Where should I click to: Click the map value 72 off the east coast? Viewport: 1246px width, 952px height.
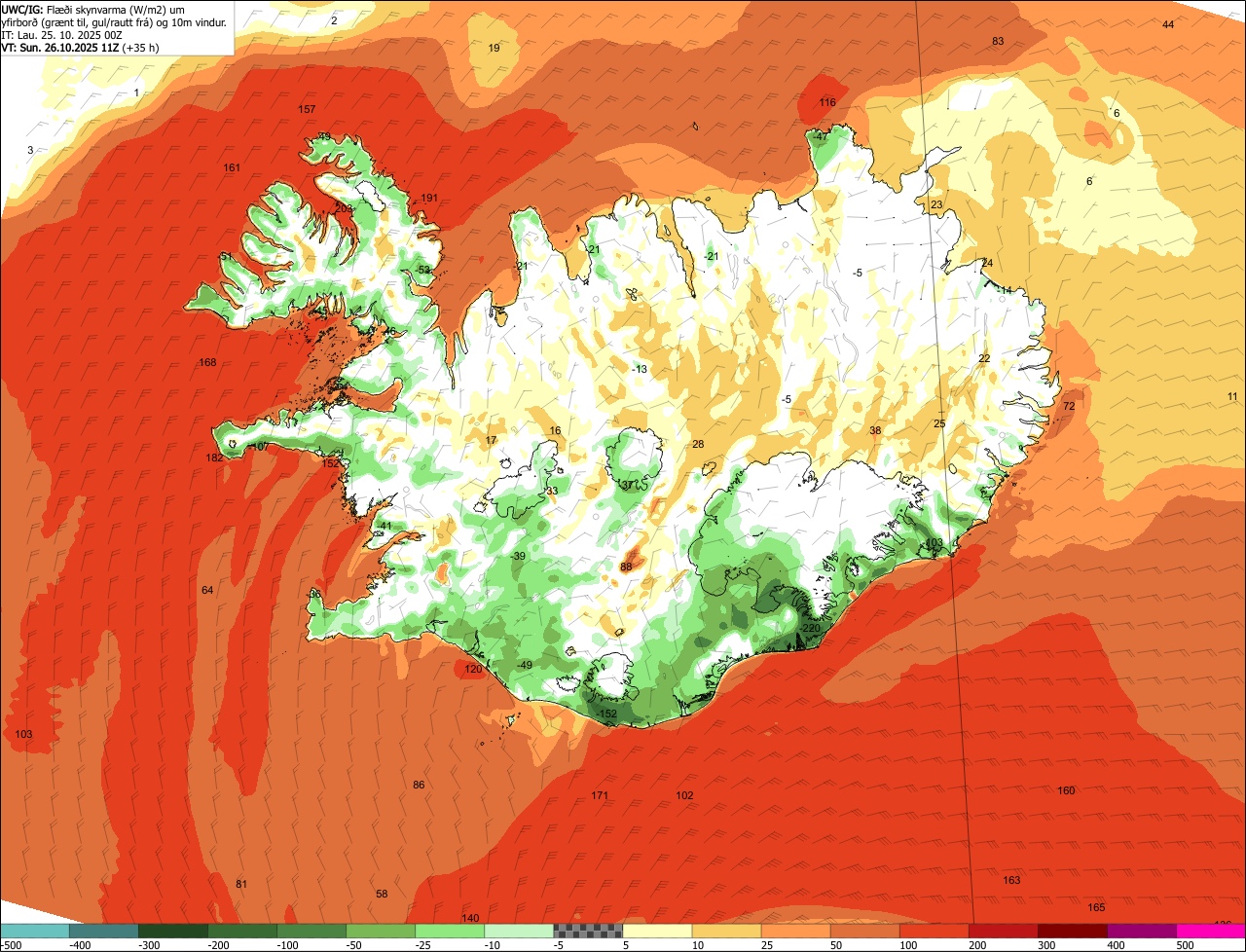click(x=1068, y=406)
